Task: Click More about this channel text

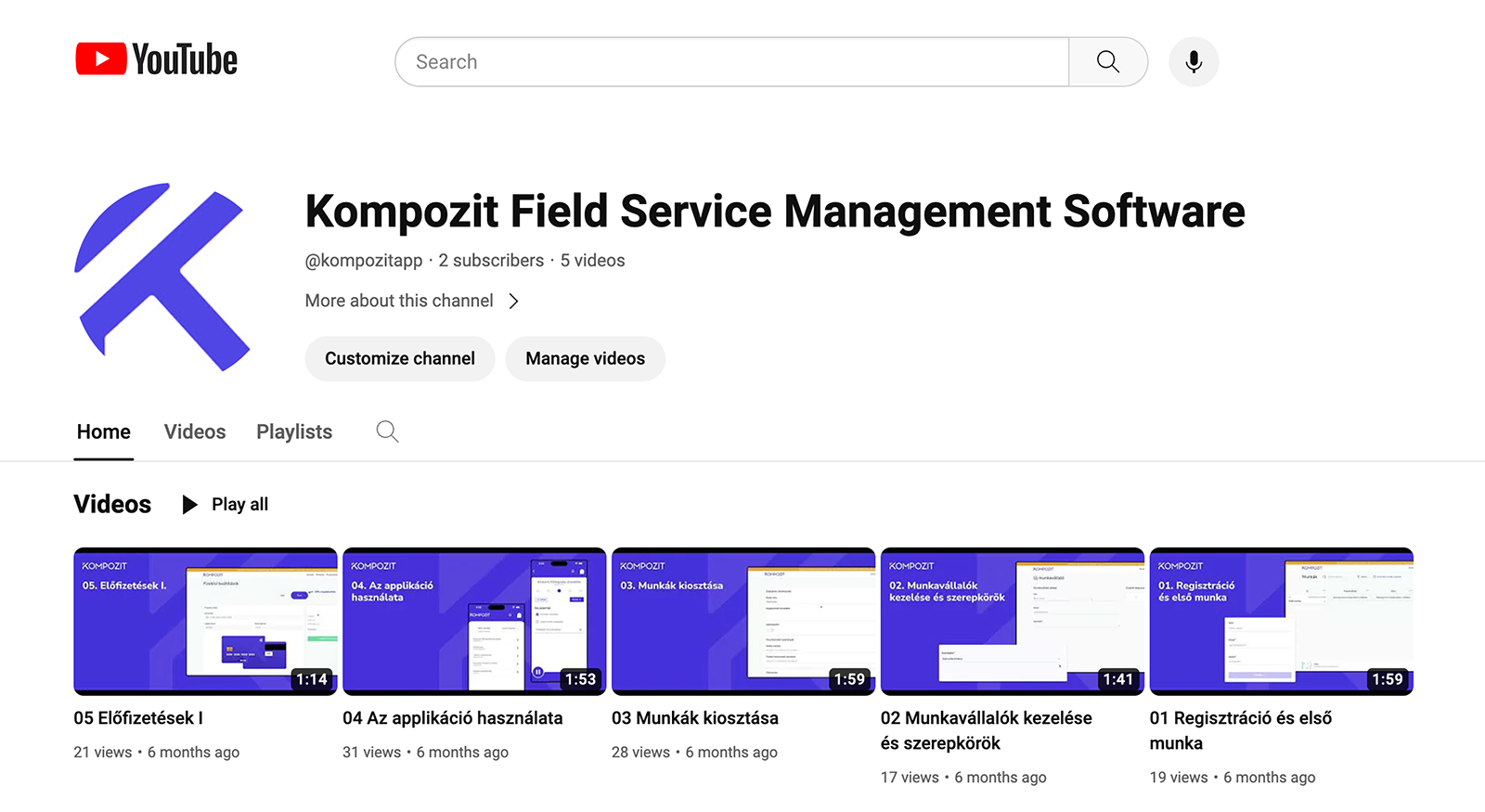Action: tap(399, 301)
